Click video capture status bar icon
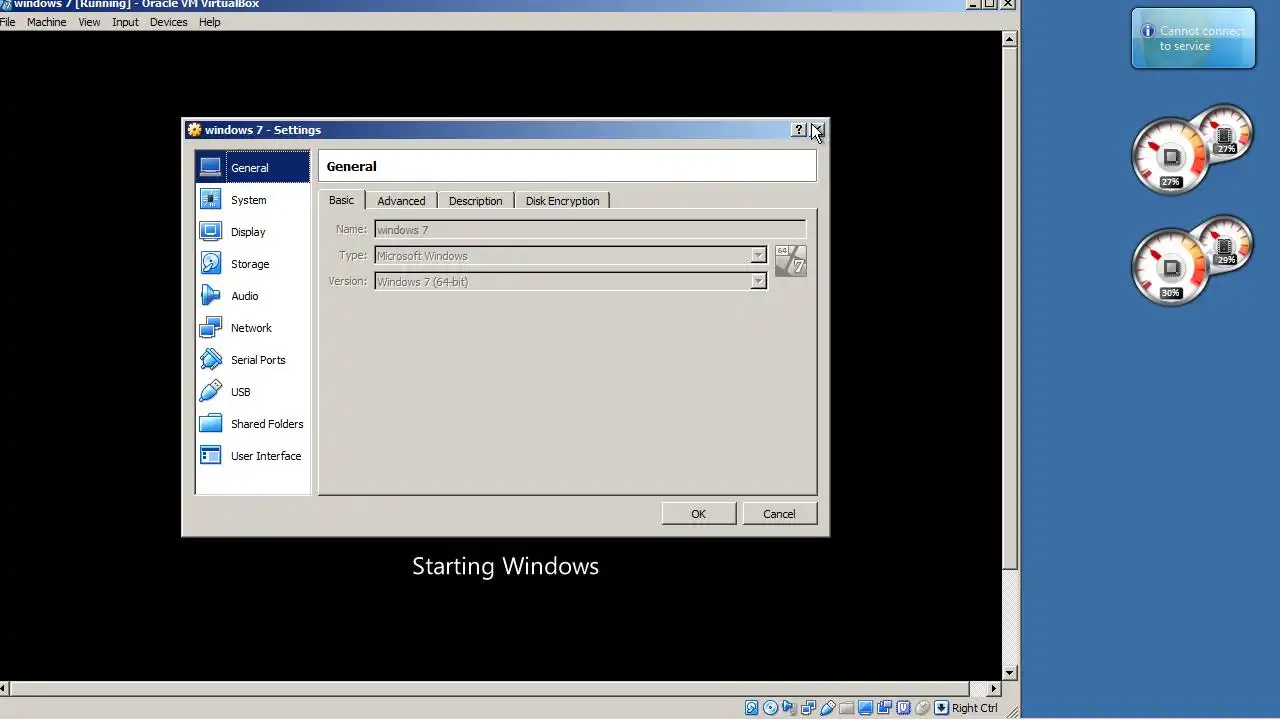Viewport: 1280px width, 720px height. pos(884,708)
